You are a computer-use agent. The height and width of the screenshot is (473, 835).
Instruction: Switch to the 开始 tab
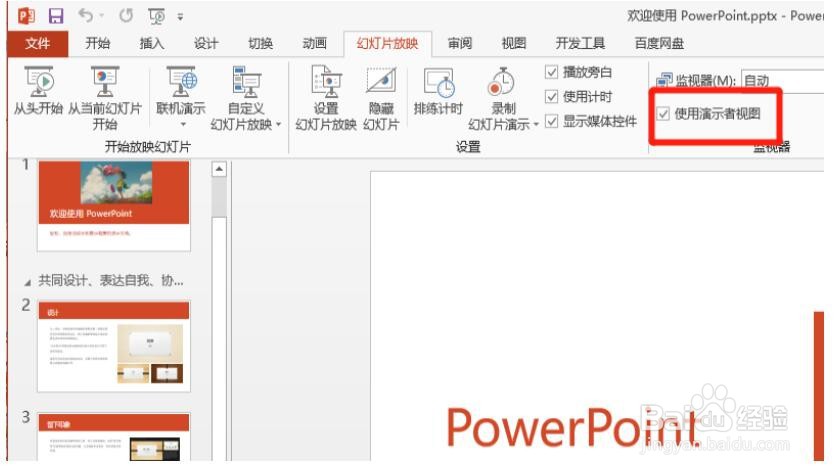click(98, 43)
